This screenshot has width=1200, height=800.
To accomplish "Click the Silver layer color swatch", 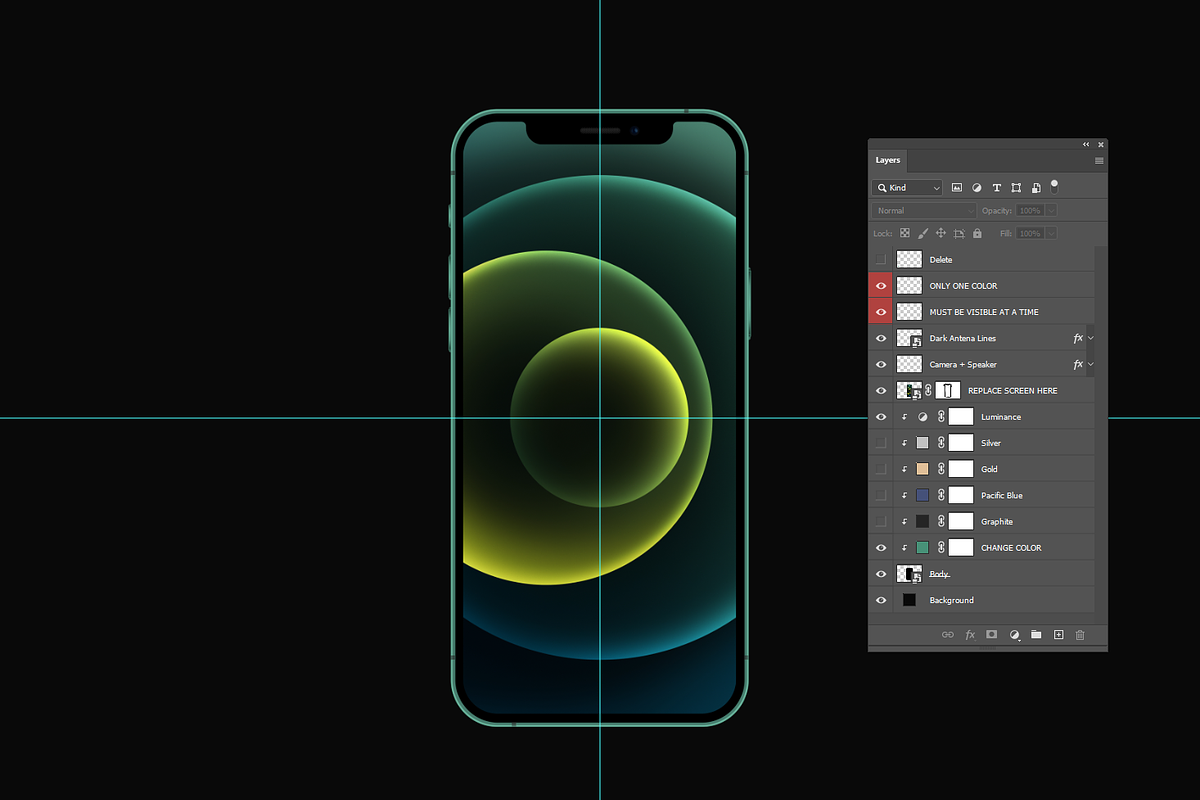I will click(x=922, y=443).
